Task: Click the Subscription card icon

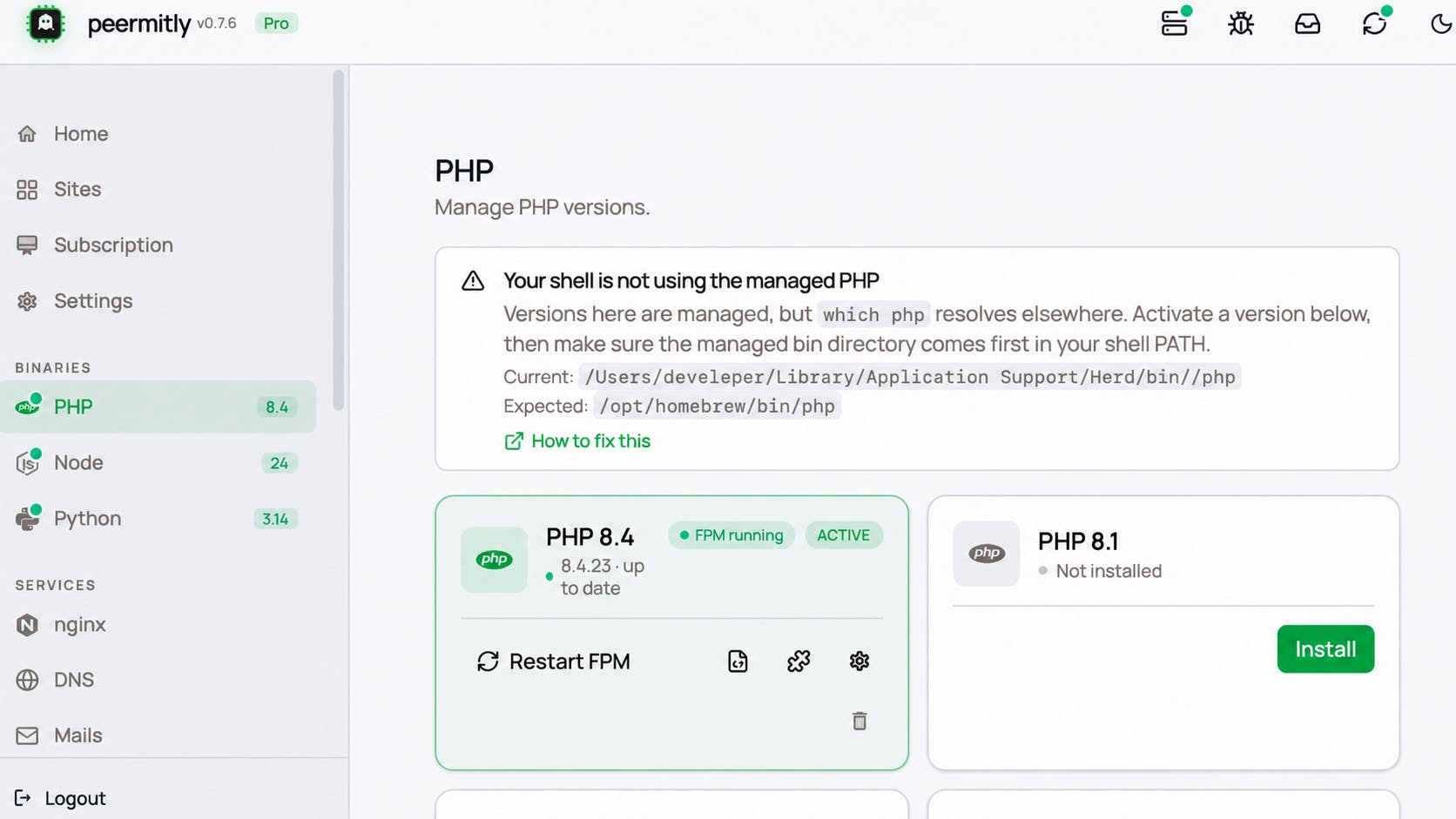Action: point(27,245)
